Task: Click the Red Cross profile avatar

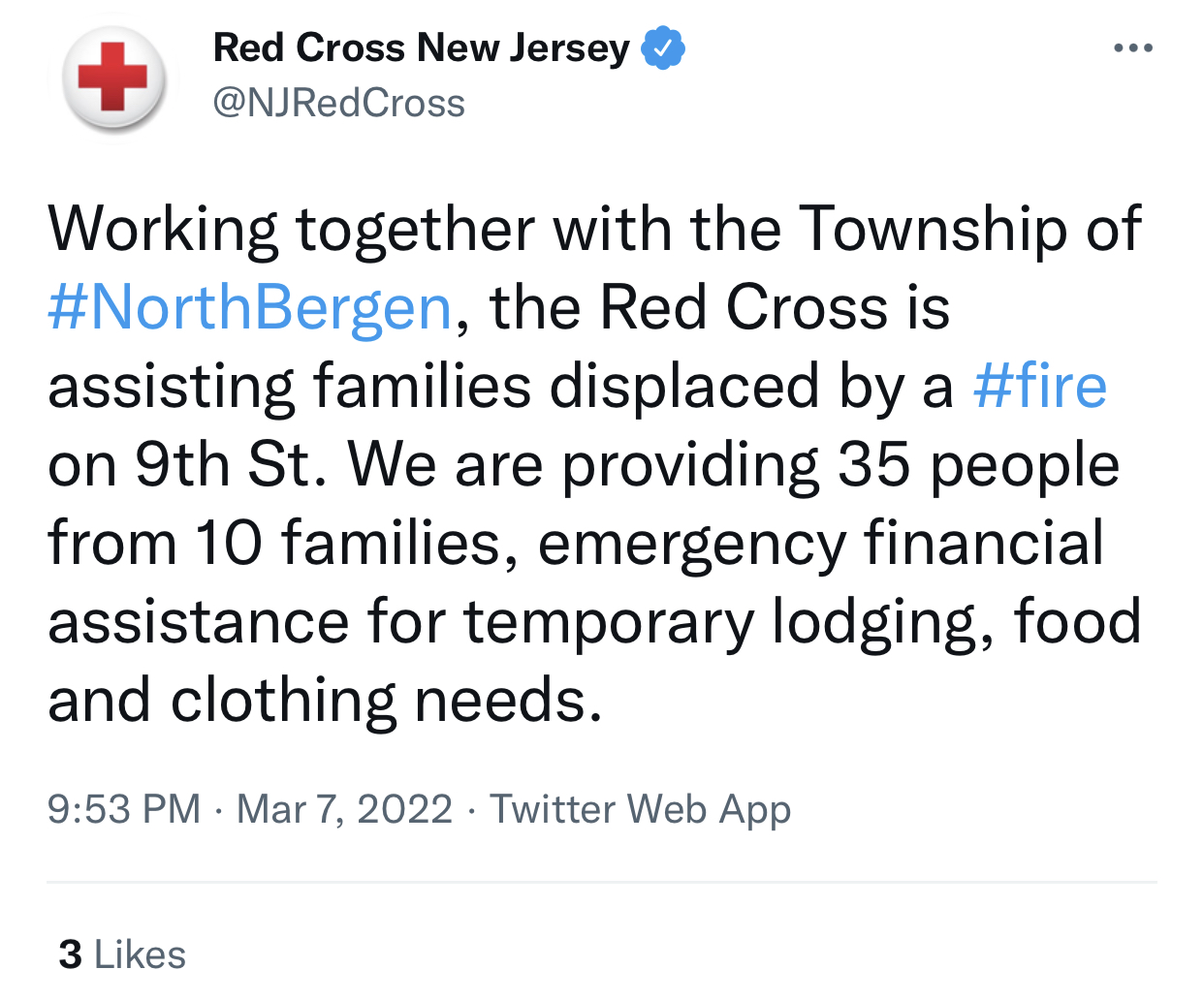Action: 112,78
